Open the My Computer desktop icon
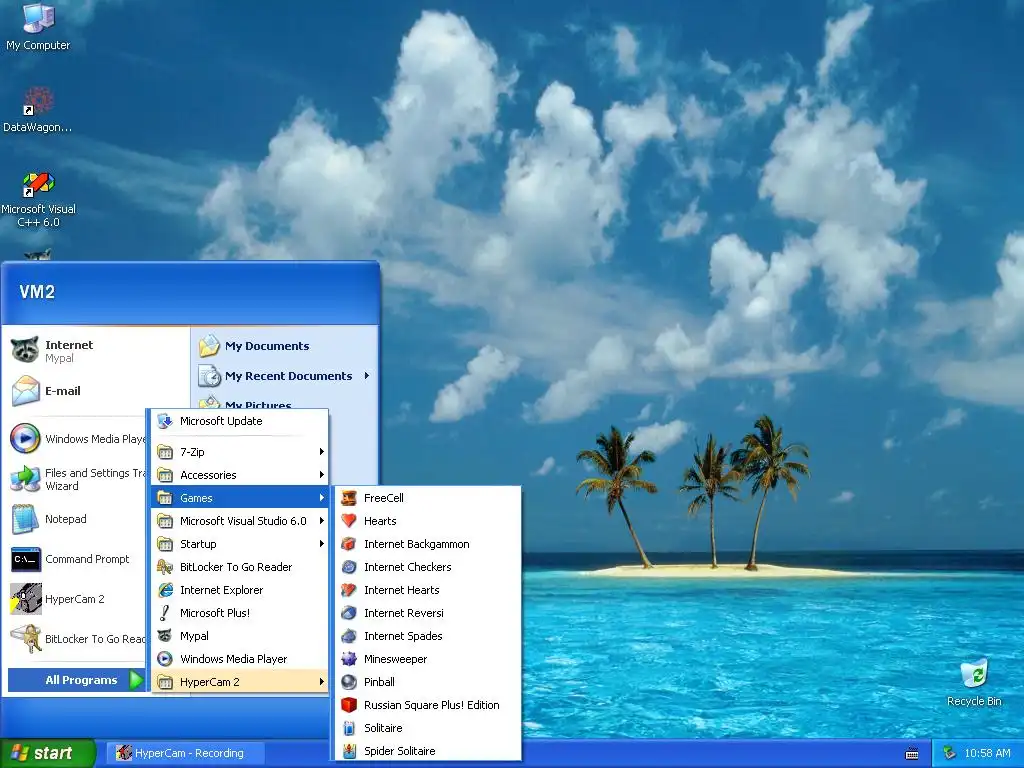Viewport: 1024px width, 768px height. tap(38, 18)
